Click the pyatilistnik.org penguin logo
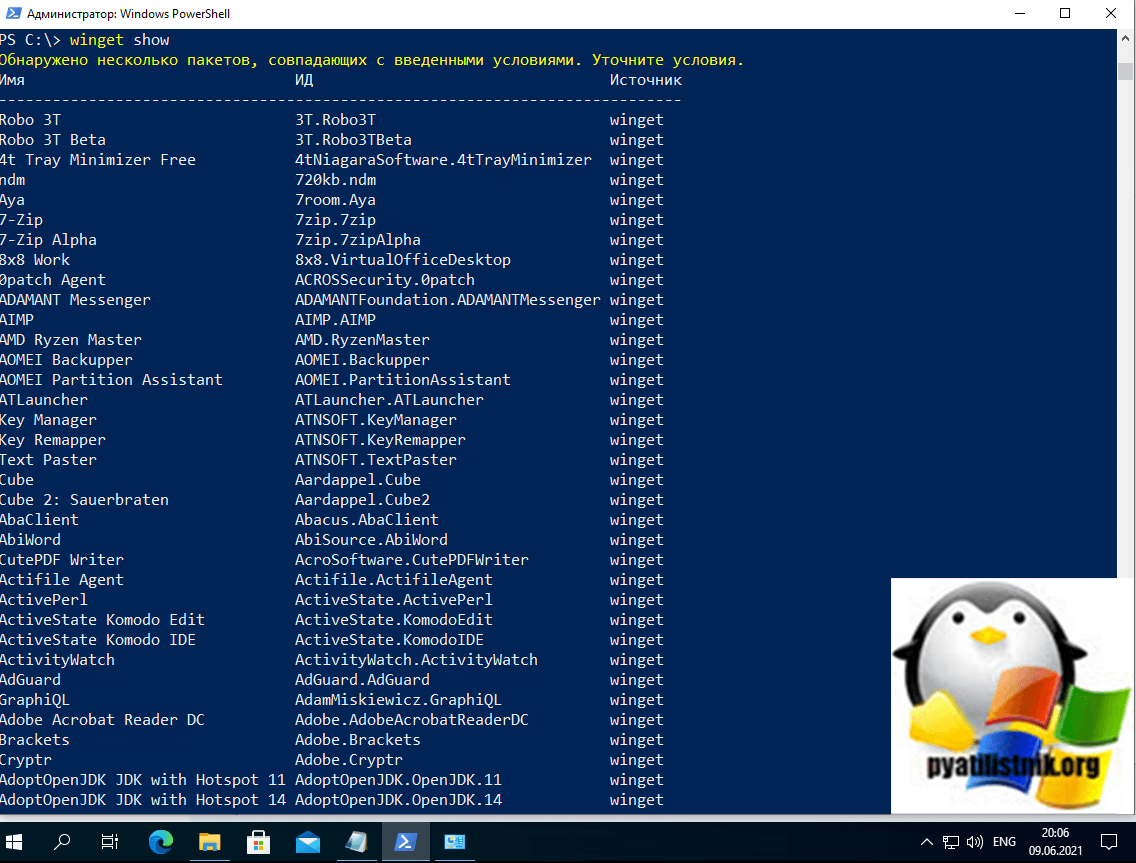Viewport: 1136px width, 863px height. [x=1012, y=696]
